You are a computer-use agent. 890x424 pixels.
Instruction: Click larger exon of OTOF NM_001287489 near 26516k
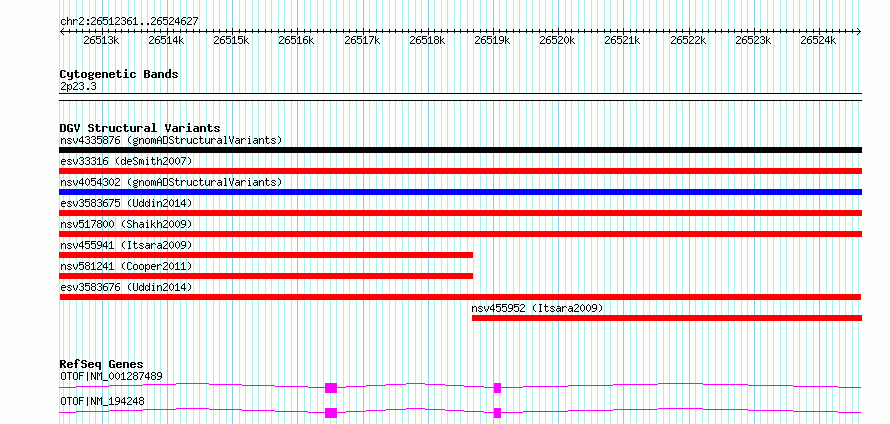click(331, 388)
